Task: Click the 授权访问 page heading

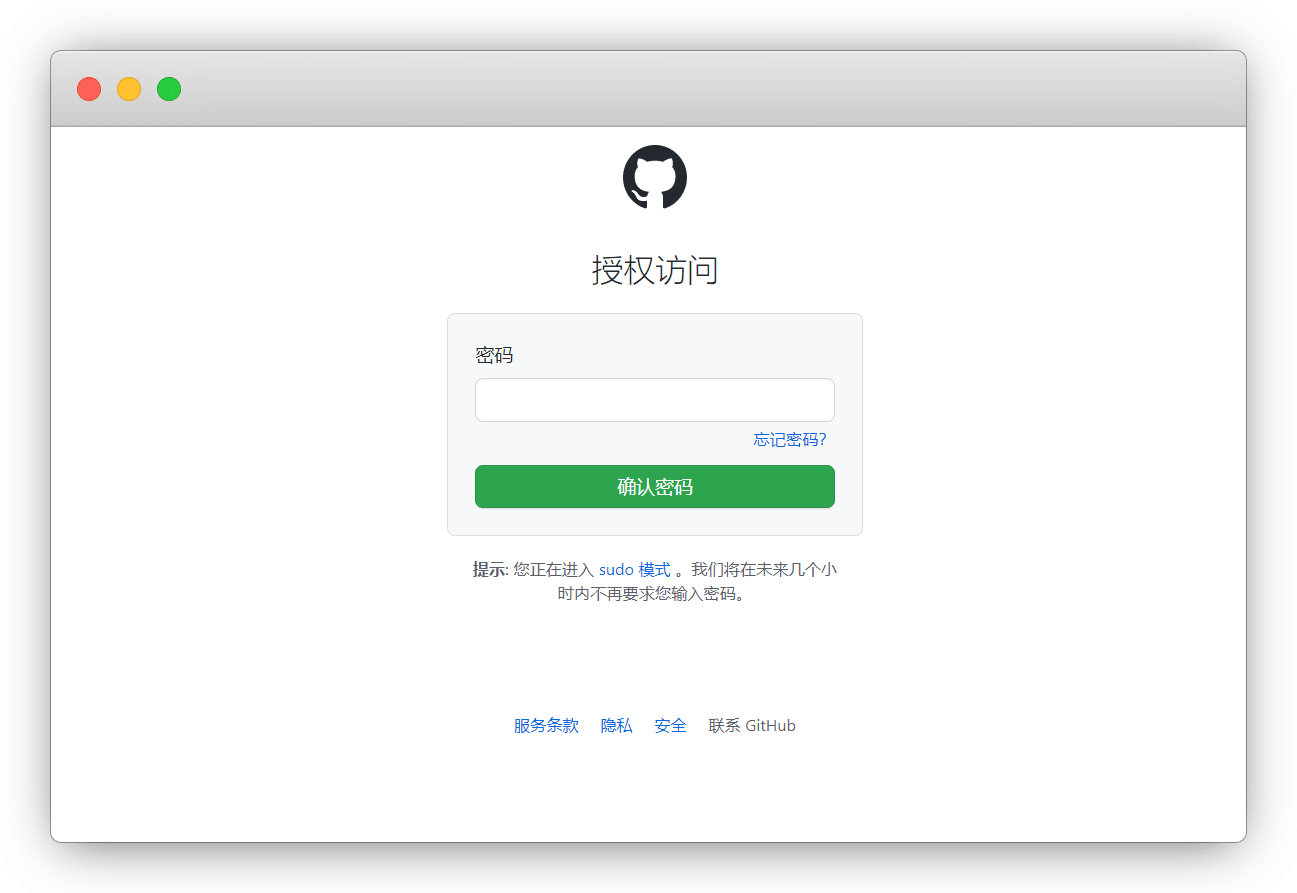Action: coord(654,271)
